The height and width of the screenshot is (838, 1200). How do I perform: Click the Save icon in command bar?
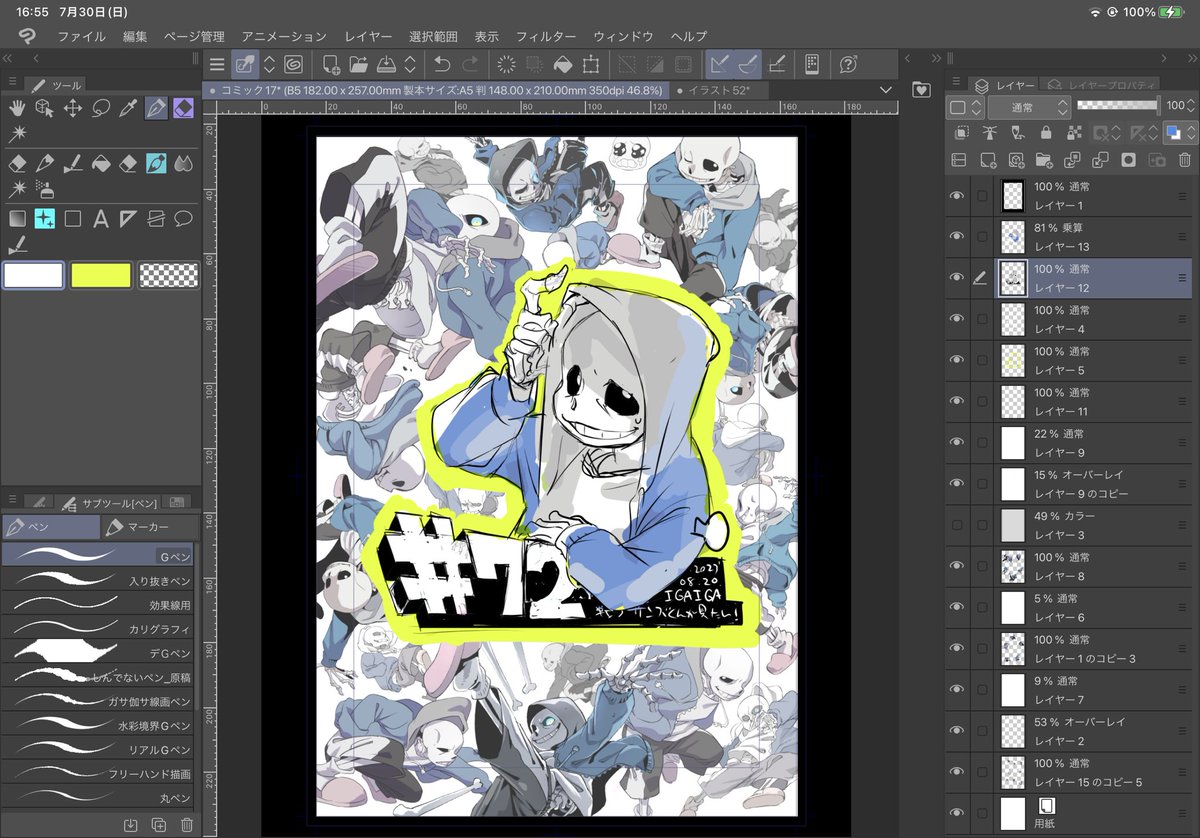(387, 65)
